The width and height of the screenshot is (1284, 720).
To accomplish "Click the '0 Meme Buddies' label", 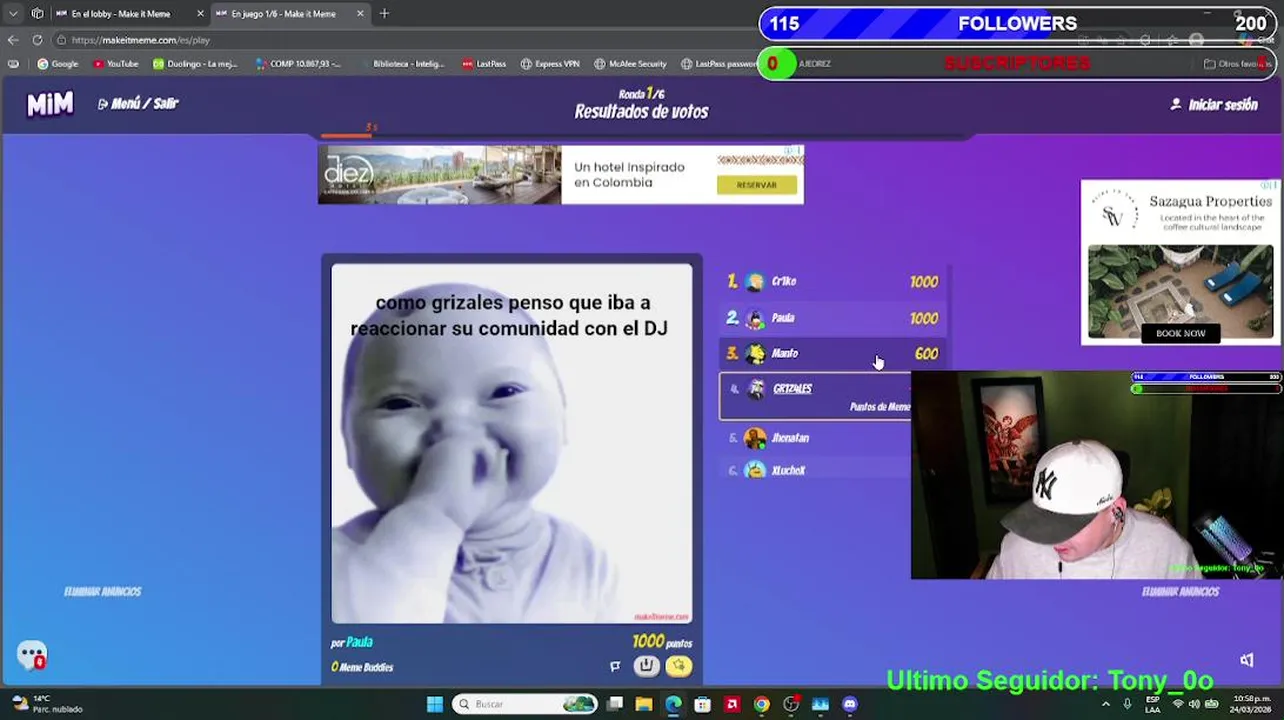I will 362,667.
